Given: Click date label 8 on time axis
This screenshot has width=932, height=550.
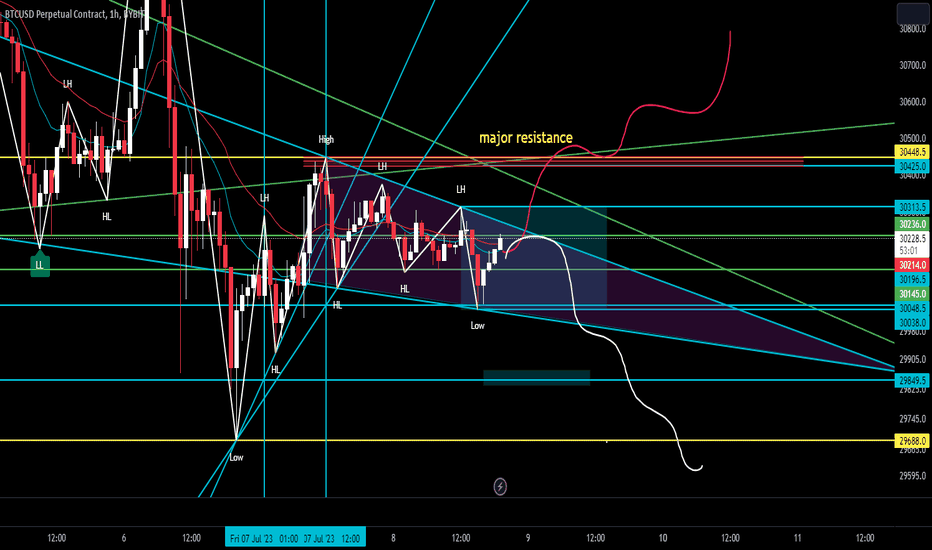Looking at the screenshot, I should tap(393, 538).
